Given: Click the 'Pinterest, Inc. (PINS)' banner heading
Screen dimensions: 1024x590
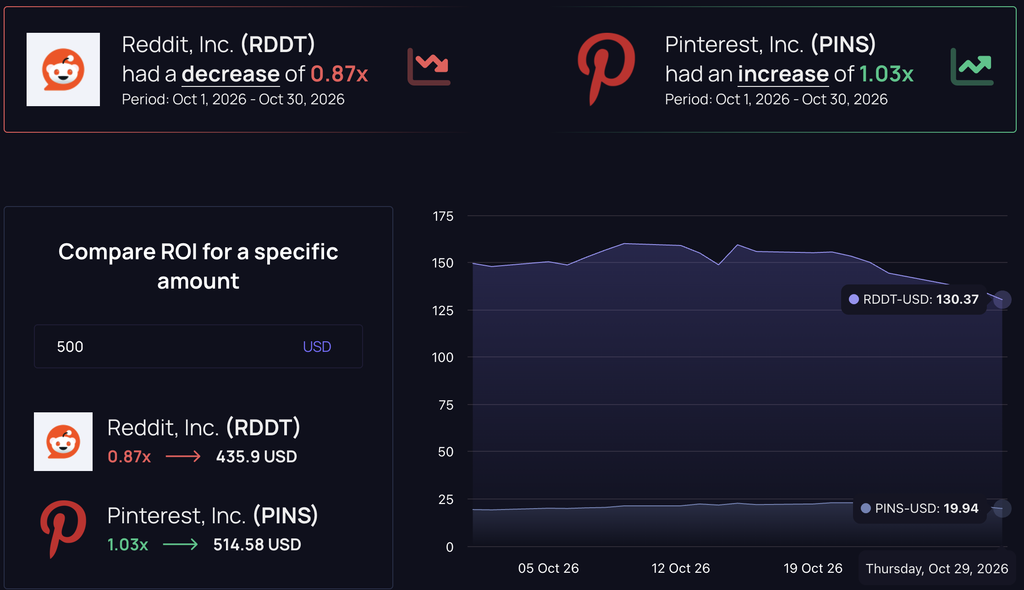Looking at the screenshot, I should point(770,44).
